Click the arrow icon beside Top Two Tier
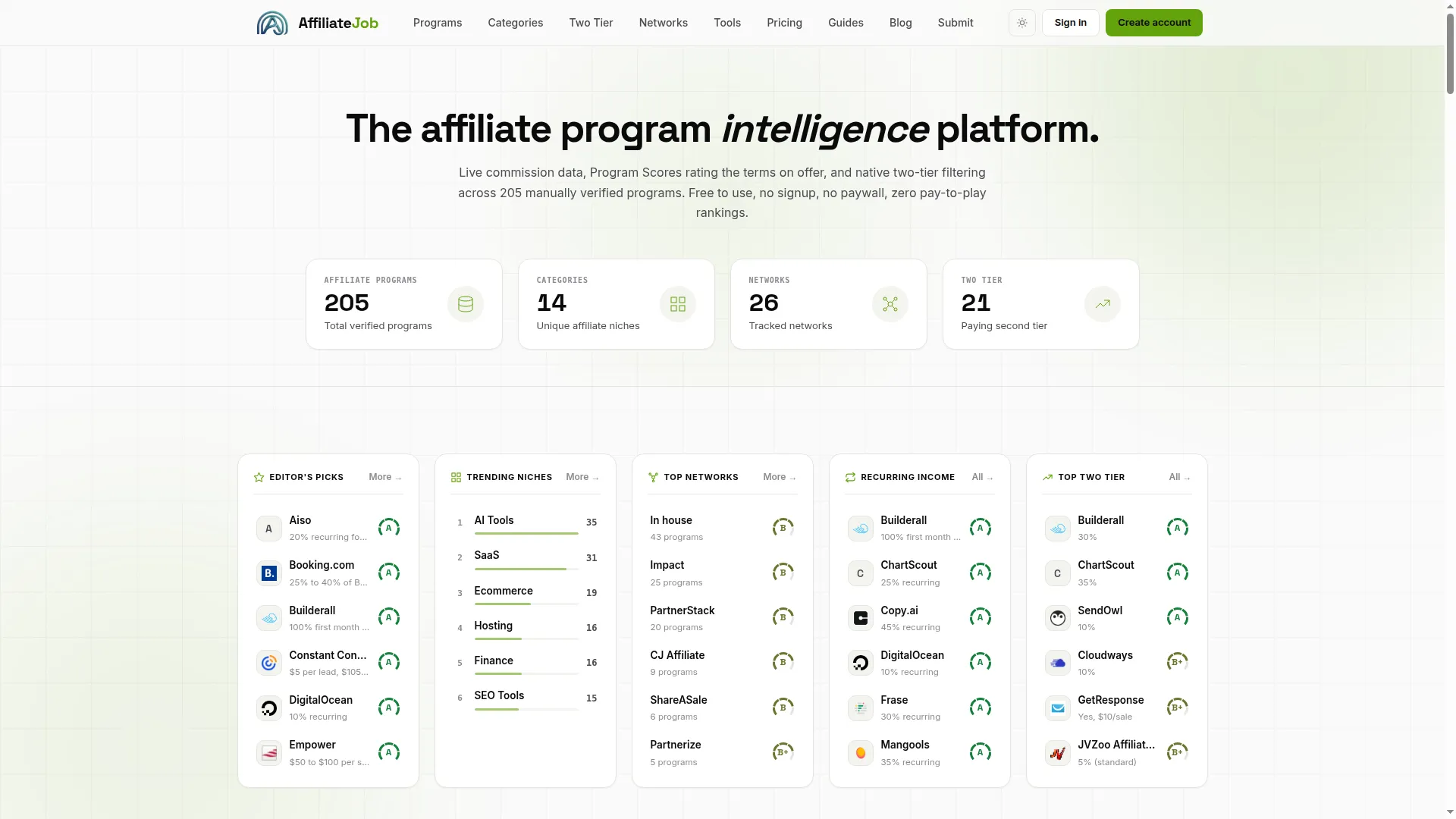Image resolution: width=1456 pixels, height=819 pixels. (1047, 478)
